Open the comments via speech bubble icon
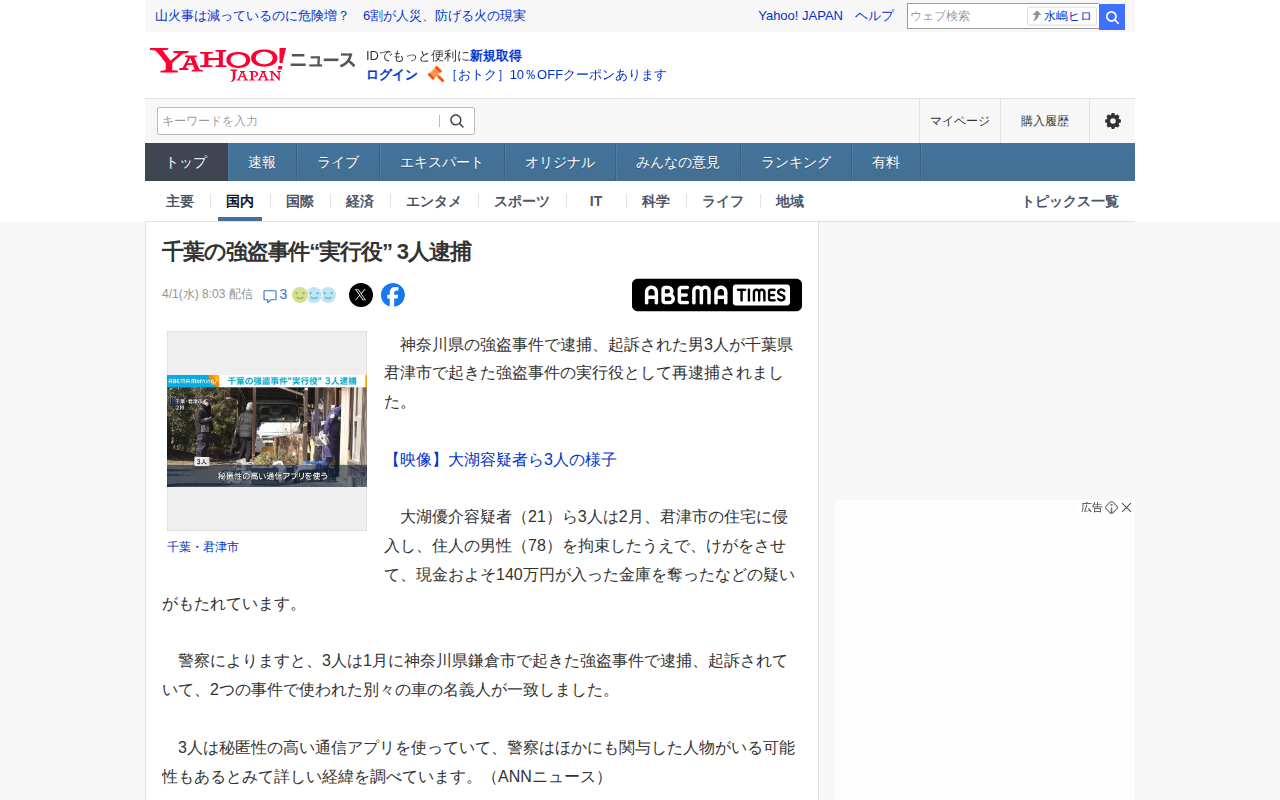The image size is (1280, 800). pyautogui.click(x=270, y=296)
